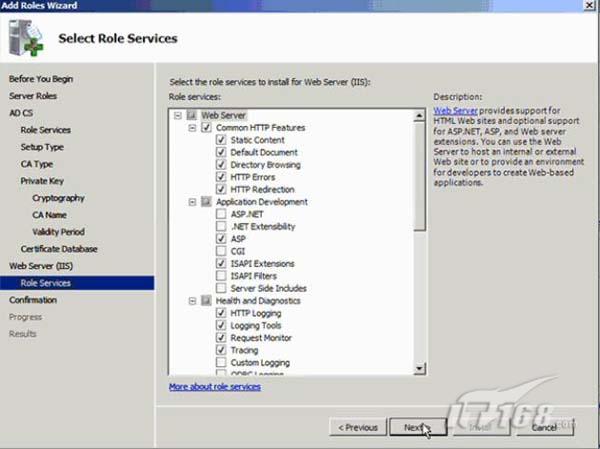Collapse the Common HTTP Features group
600x449 pixels.
click(192, 128)
